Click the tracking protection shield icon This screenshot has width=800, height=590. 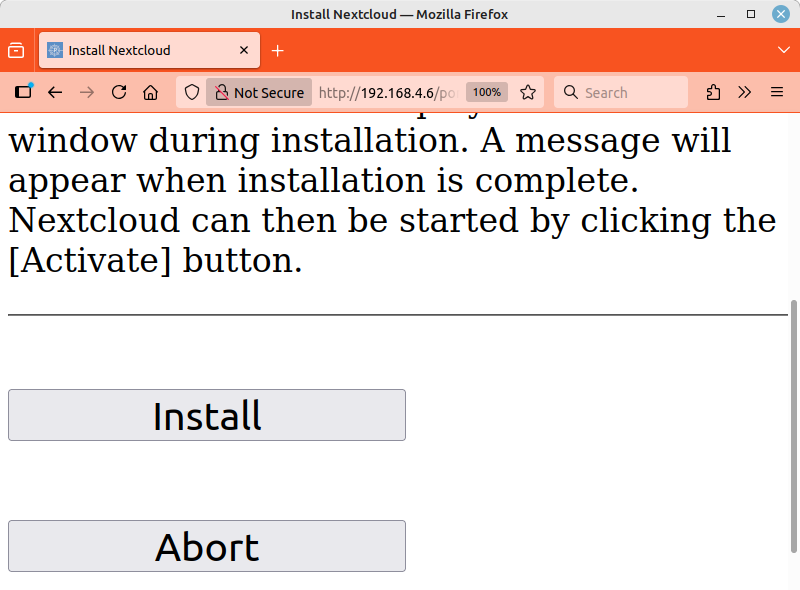[192, 92]
